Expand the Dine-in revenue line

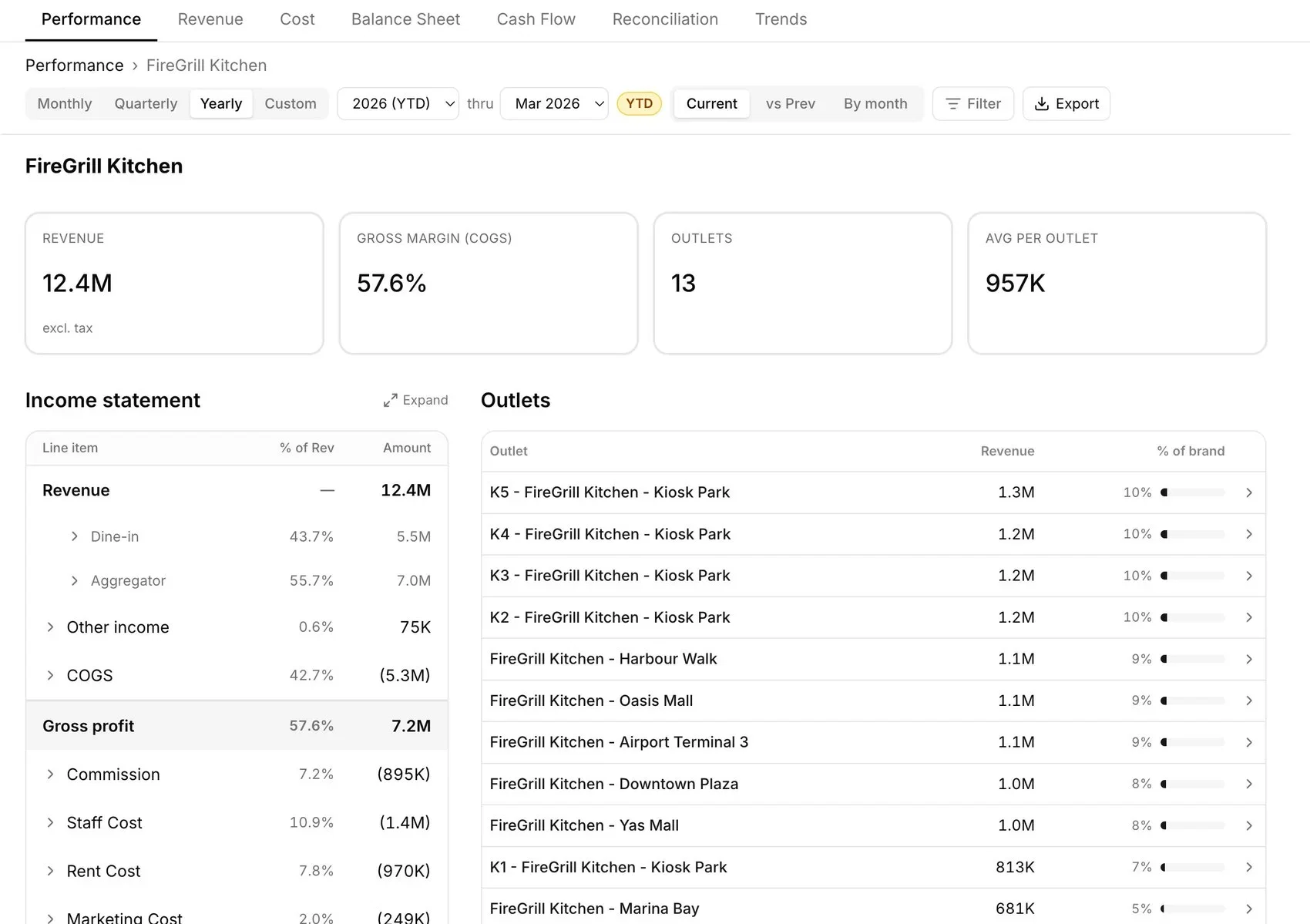pos(74,536)
